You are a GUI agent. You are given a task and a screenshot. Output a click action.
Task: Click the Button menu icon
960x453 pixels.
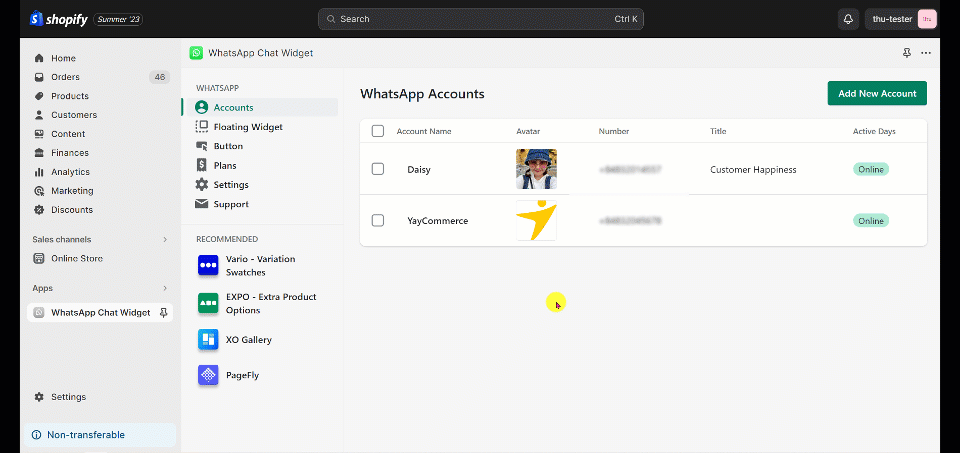pyautogui.click(x=201, y=146)
